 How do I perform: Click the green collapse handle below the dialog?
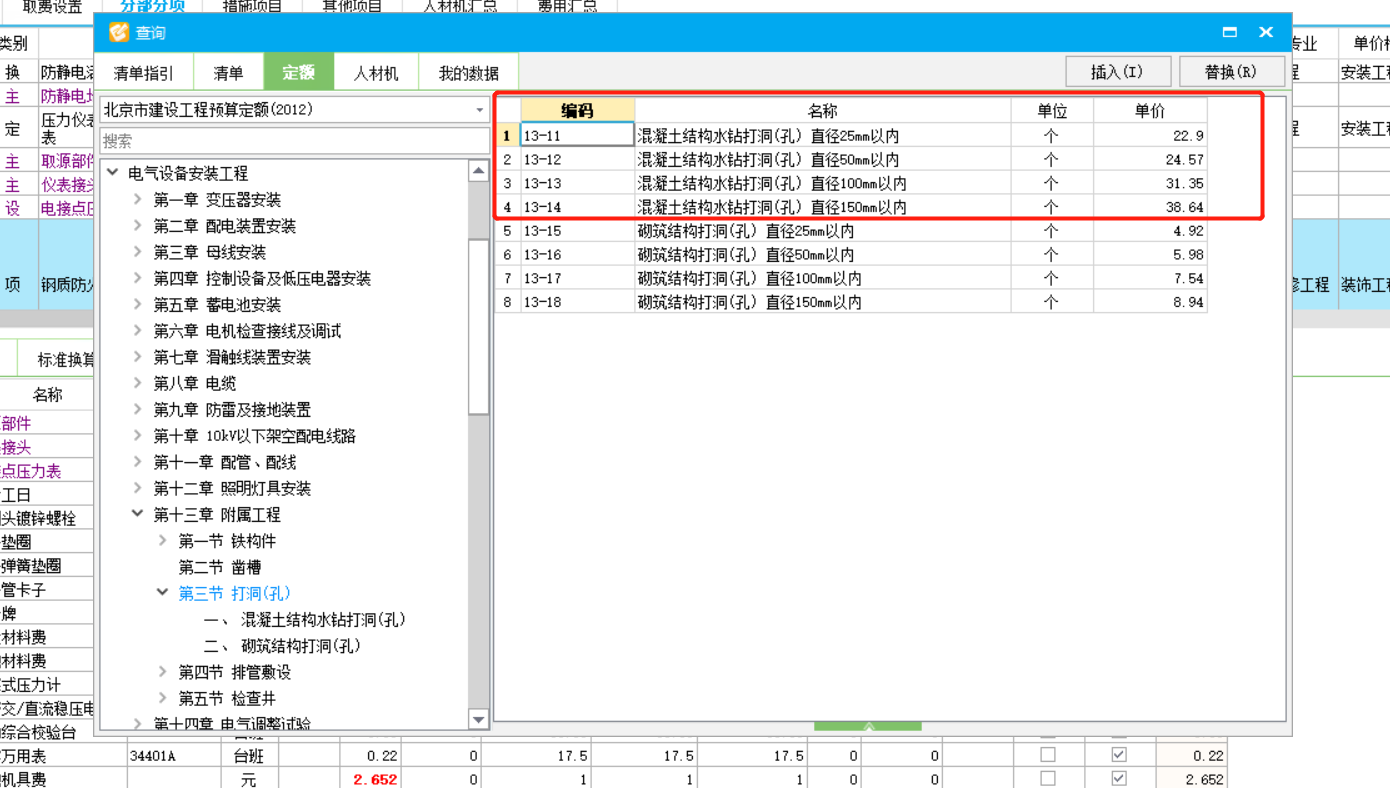click(x=868, y=727)
